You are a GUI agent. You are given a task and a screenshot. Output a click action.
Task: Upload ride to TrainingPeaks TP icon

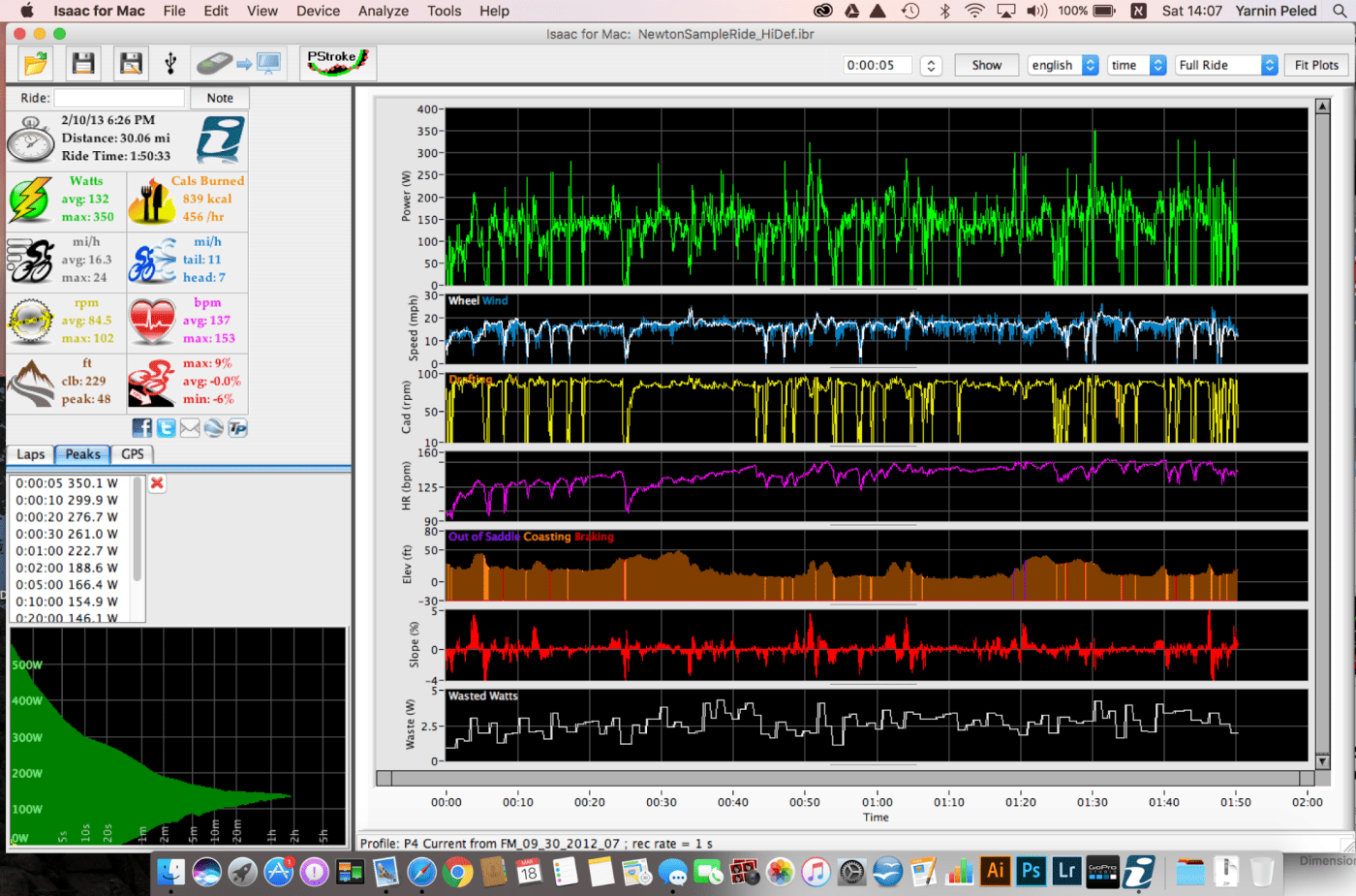237,428
